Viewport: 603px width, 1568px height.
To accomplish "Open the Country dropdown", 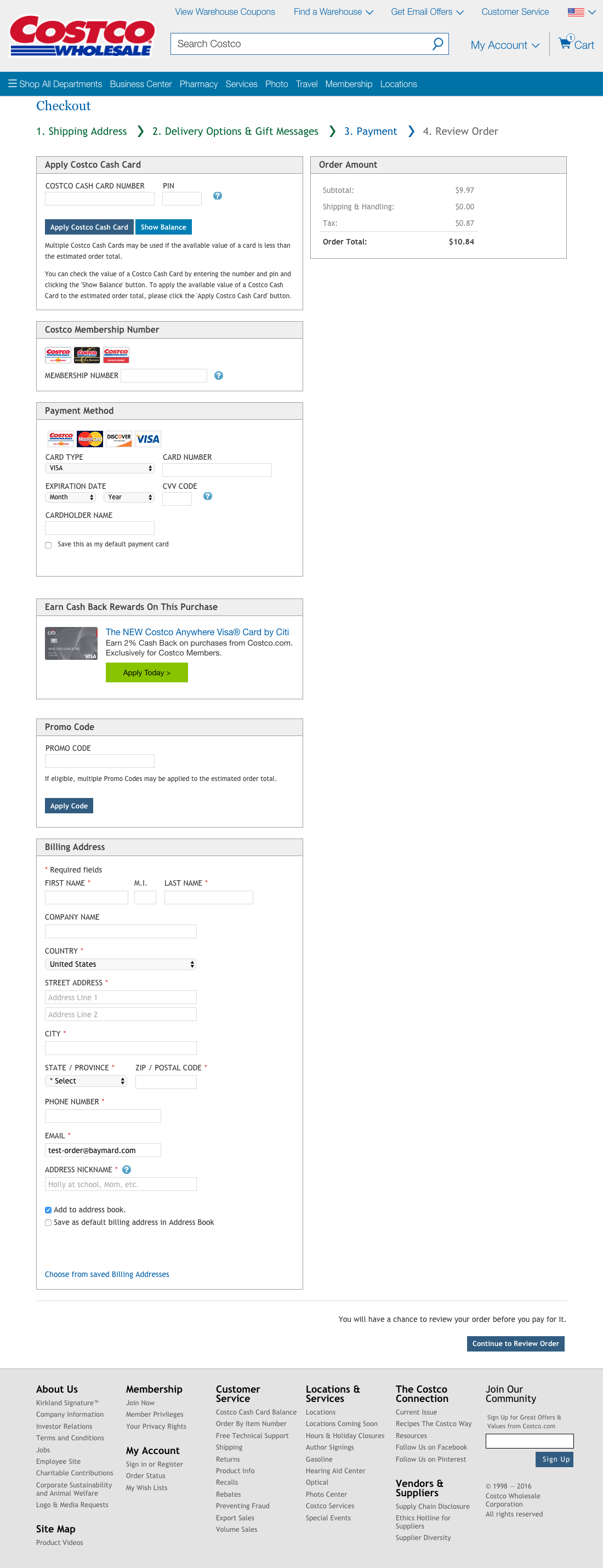I will coord(121,964).
